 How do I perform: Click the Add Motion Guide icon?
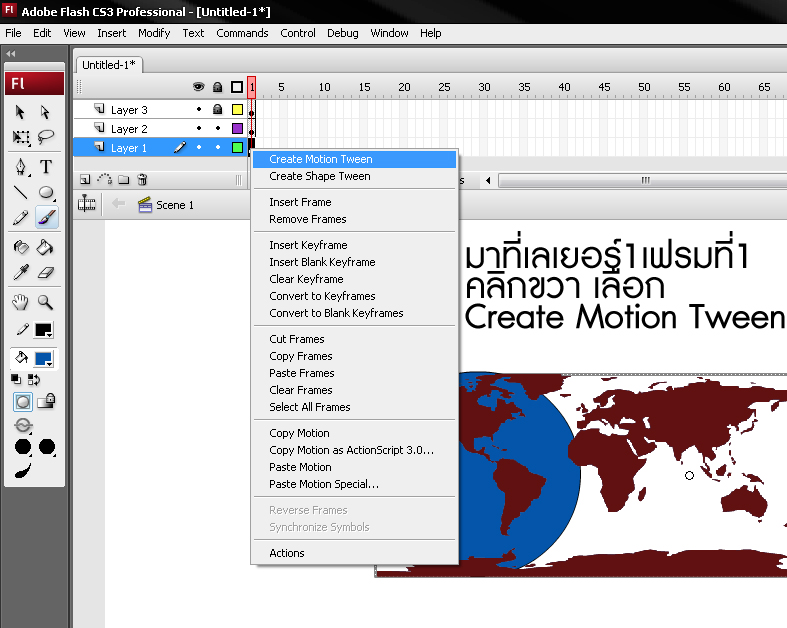[104, 179]
